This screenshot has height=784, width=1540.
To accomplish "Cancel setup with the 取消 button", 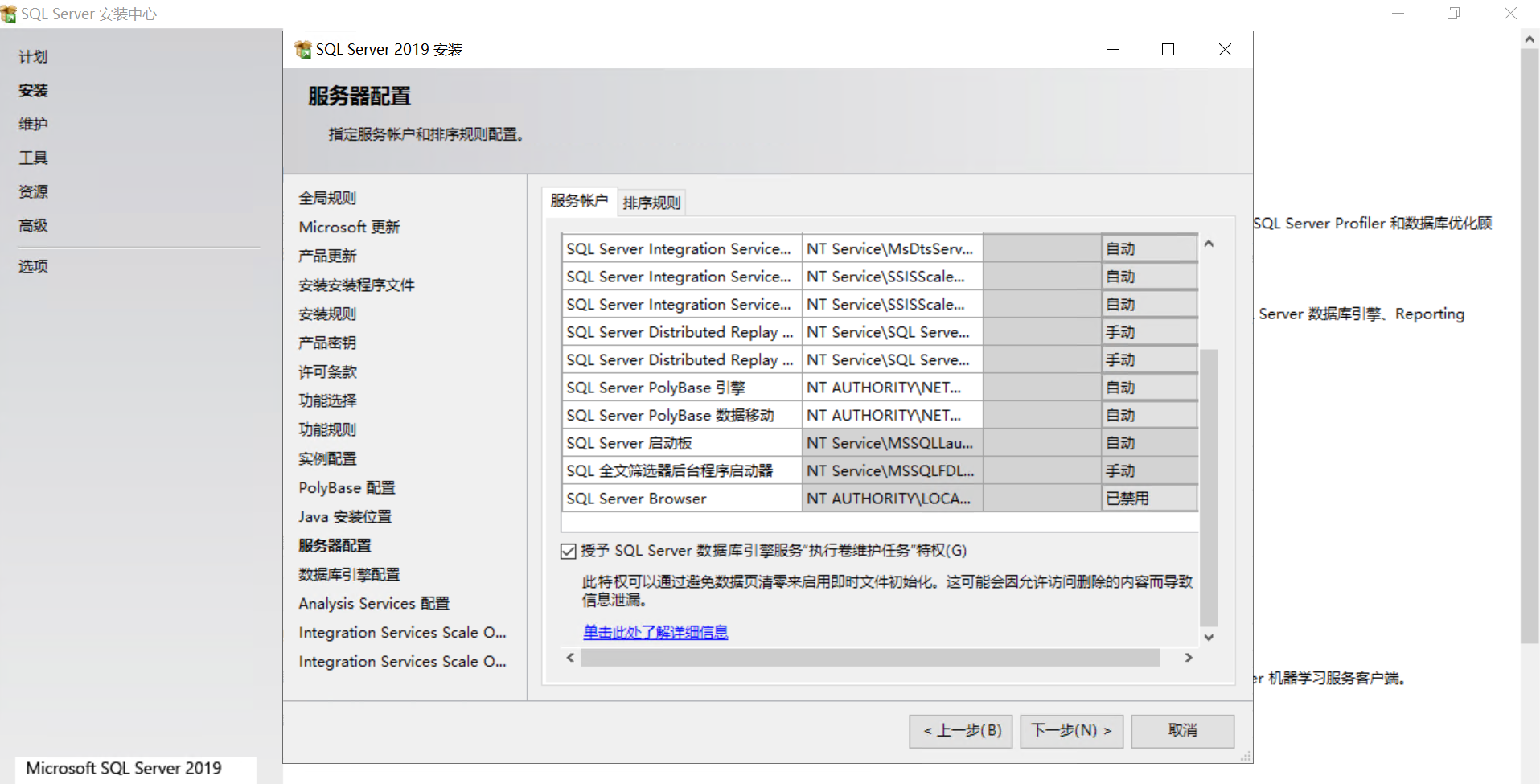I will [1183, 731].
